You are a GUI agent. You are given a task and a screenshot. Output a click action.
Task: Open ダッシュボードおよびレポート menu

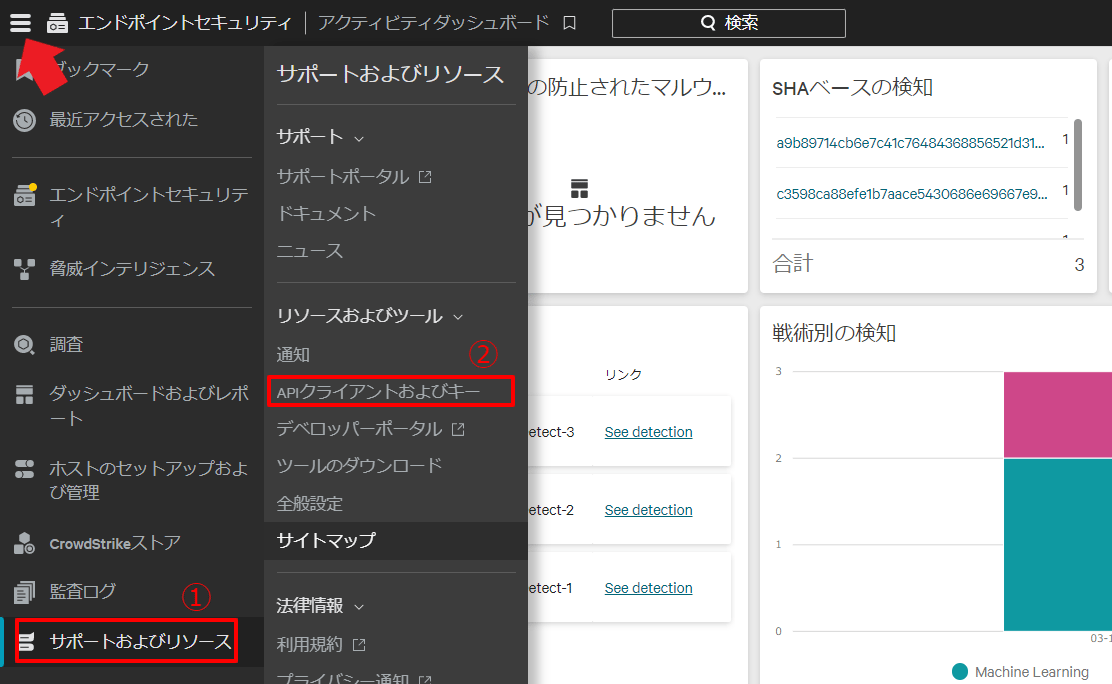pyautogui.click(x=149, y=405)
